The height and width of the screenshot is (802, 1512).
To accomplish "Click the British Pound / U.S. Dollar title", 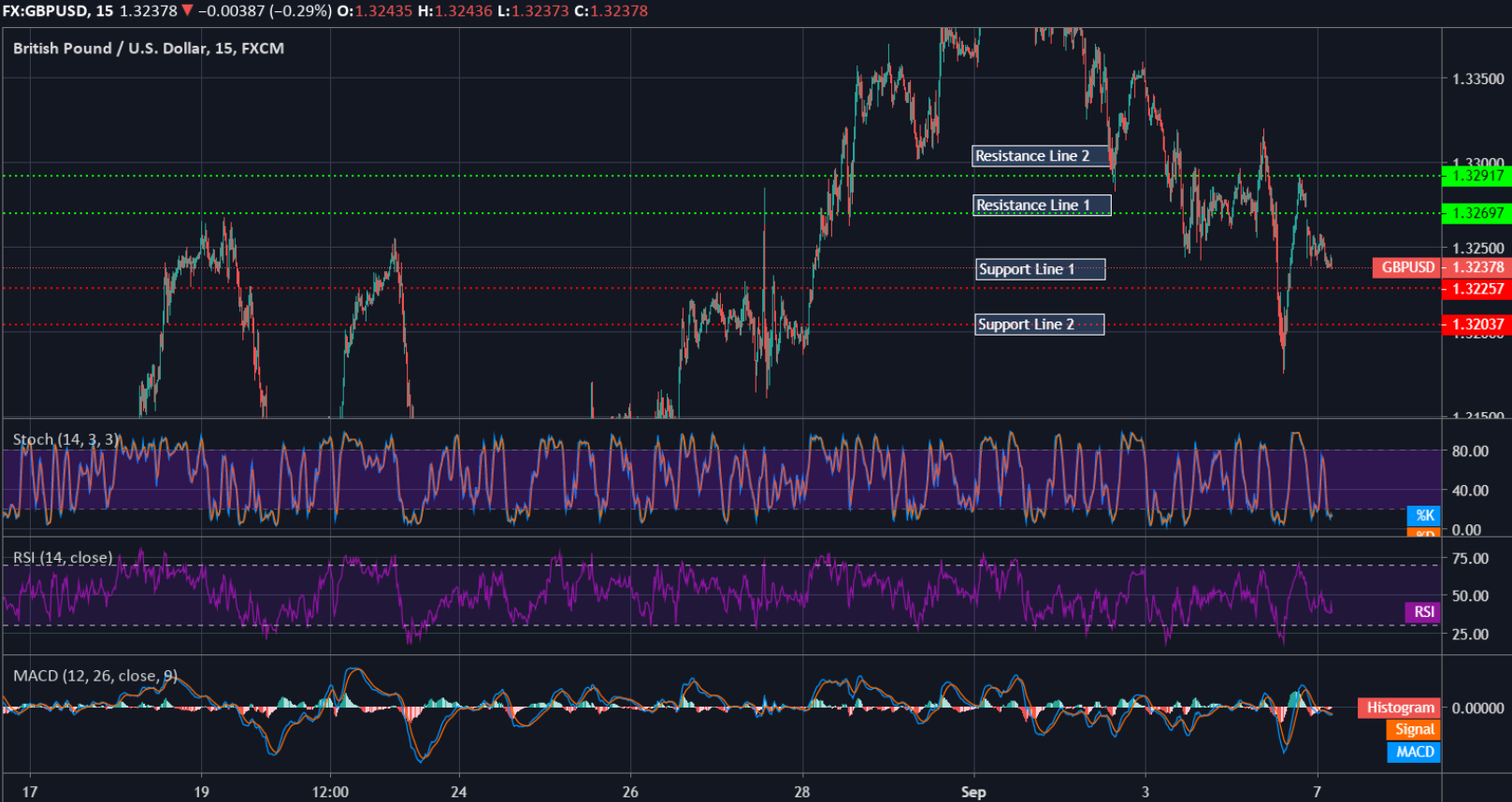I will coord(149,49).
